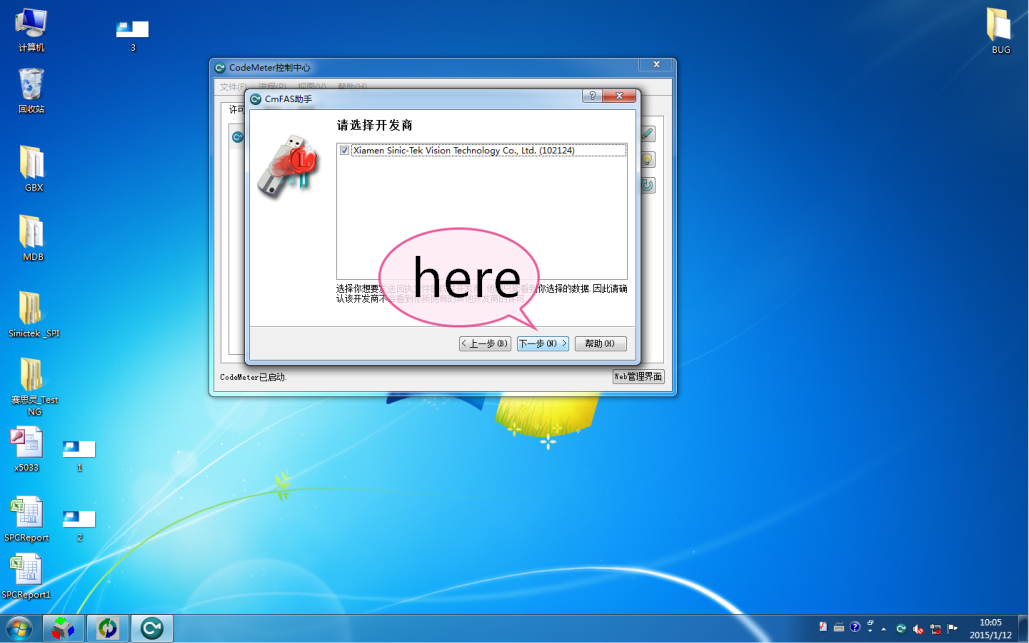Uncheck the Xiamen Sinic-Tek Vision Technology checkbox
The image size is (1029, 643).
pos(345,151)
